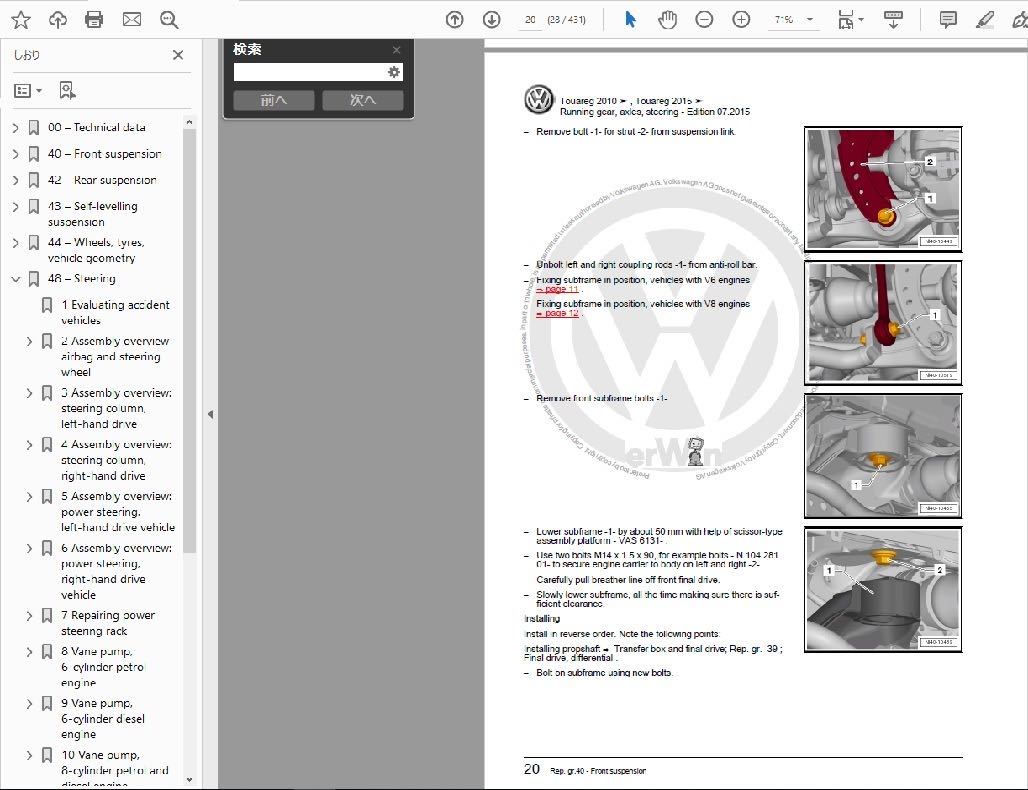
Task: Activate the selection arrow tool
Action: click(x=630, y=20)
